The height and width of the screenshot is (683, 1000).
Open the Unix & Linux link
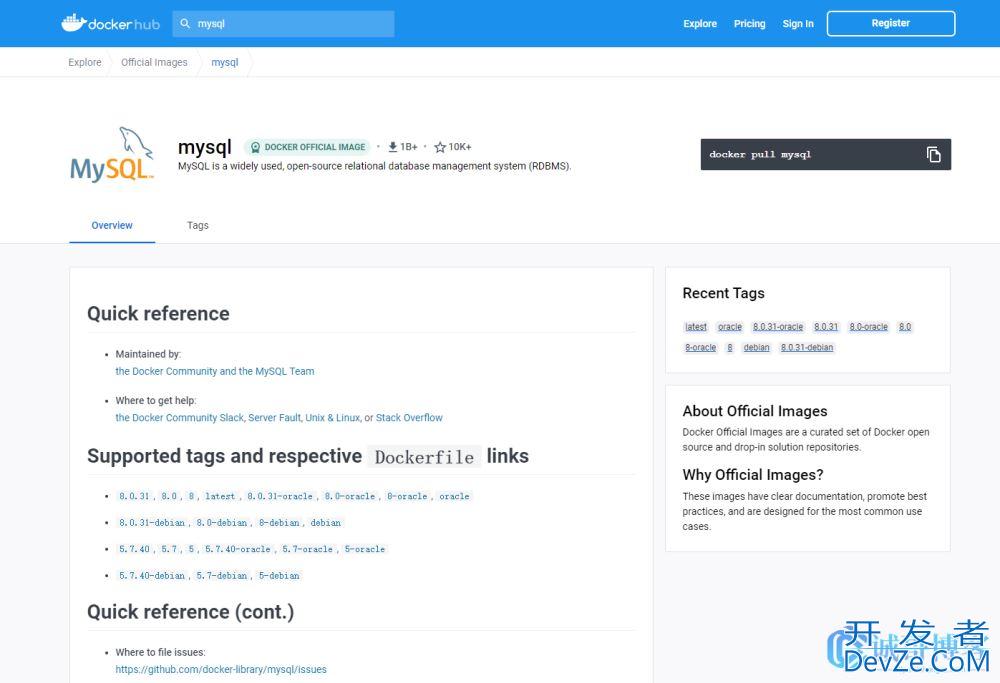332,418
